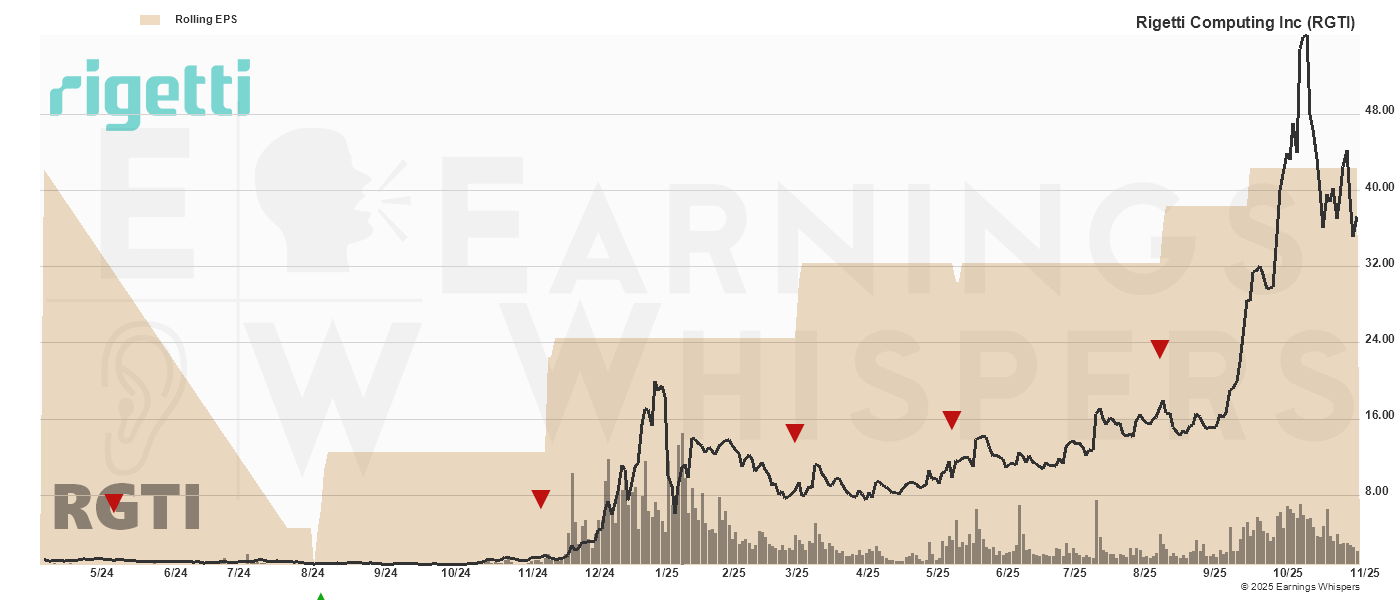Screen dimensions: 1400x600
Task: Select the red earnings marker near 5/25
Action: point(952,420)
